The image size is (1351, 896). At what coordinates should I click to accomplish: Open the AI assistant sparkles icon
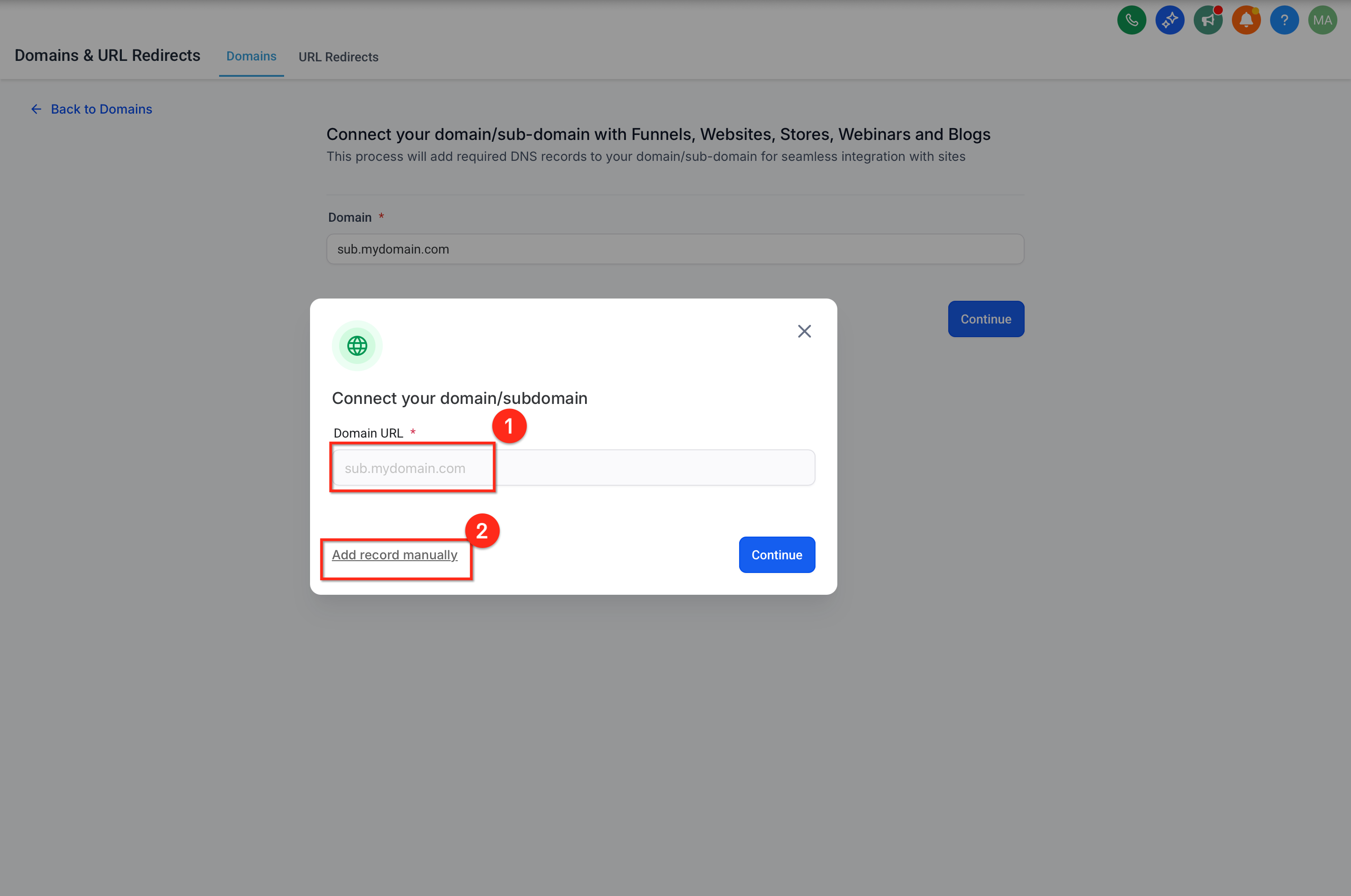(x=1170, y=20)
